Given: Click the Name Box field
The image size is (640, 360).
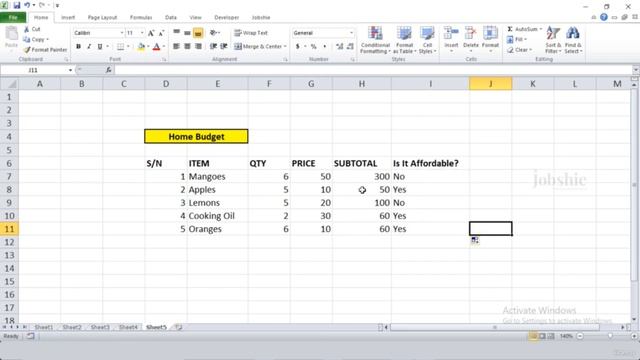Looking at the screenshot, I should (x=33, y=70).
